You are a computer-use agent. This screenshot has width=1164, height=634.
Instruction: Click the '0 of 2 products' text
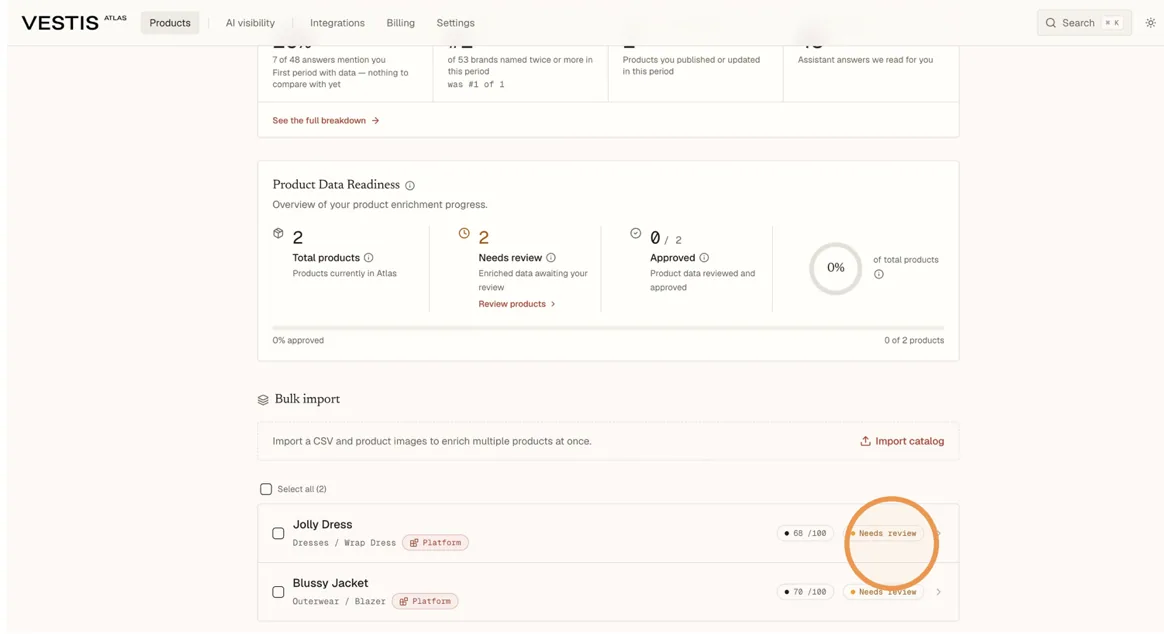tap(914, 340)
